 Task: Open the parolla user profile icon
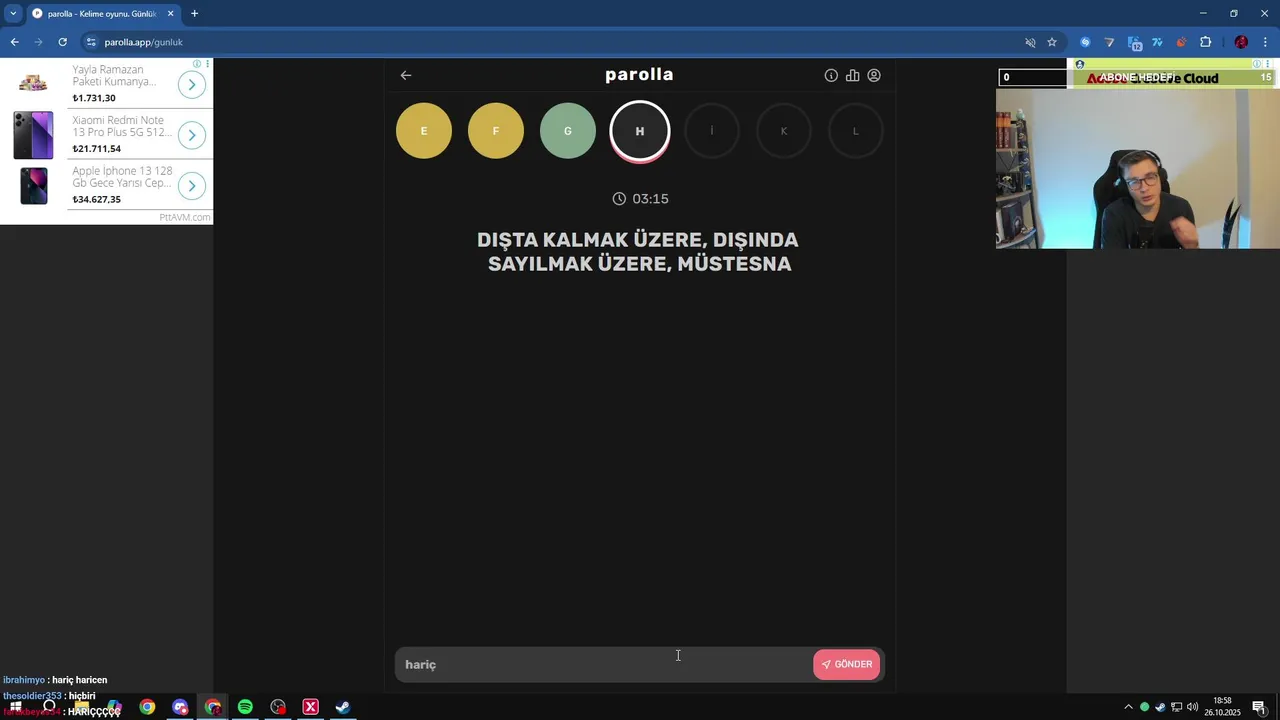click(874, 75)
